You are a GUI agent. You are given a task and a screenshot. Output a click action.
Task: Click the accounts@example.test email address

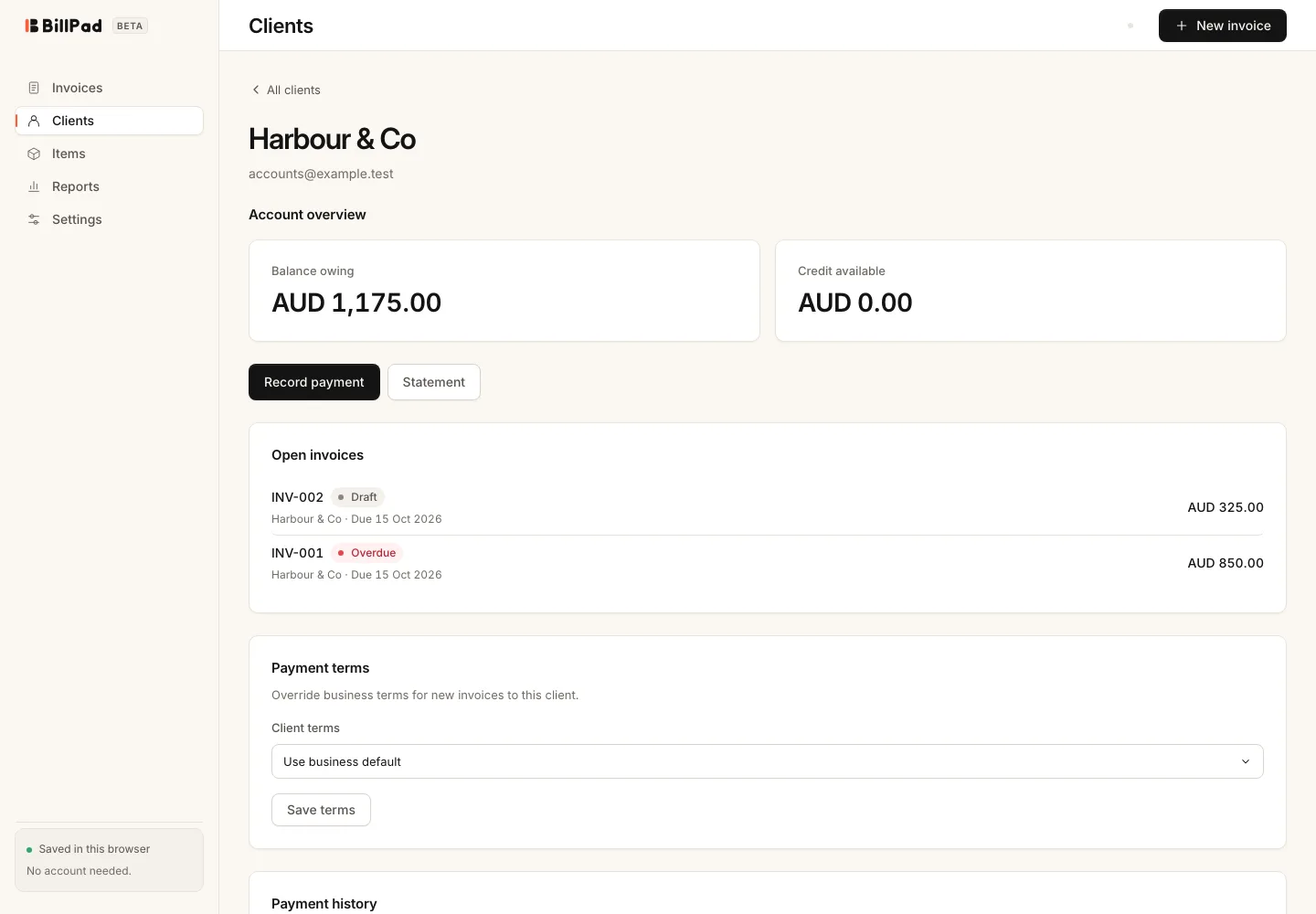(x=321, y=174)
